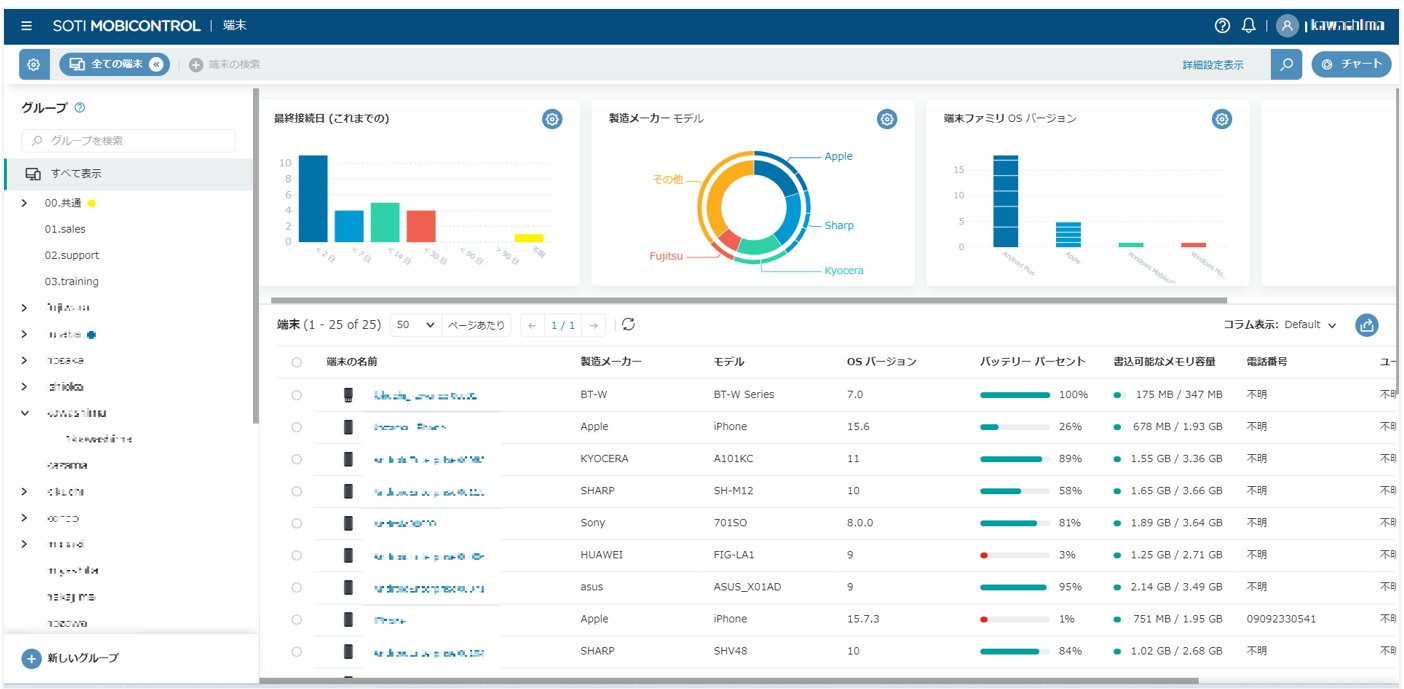Select すべて表示 in groups panel
This screenshot has width=1404, height=689.
coord(129,174)
